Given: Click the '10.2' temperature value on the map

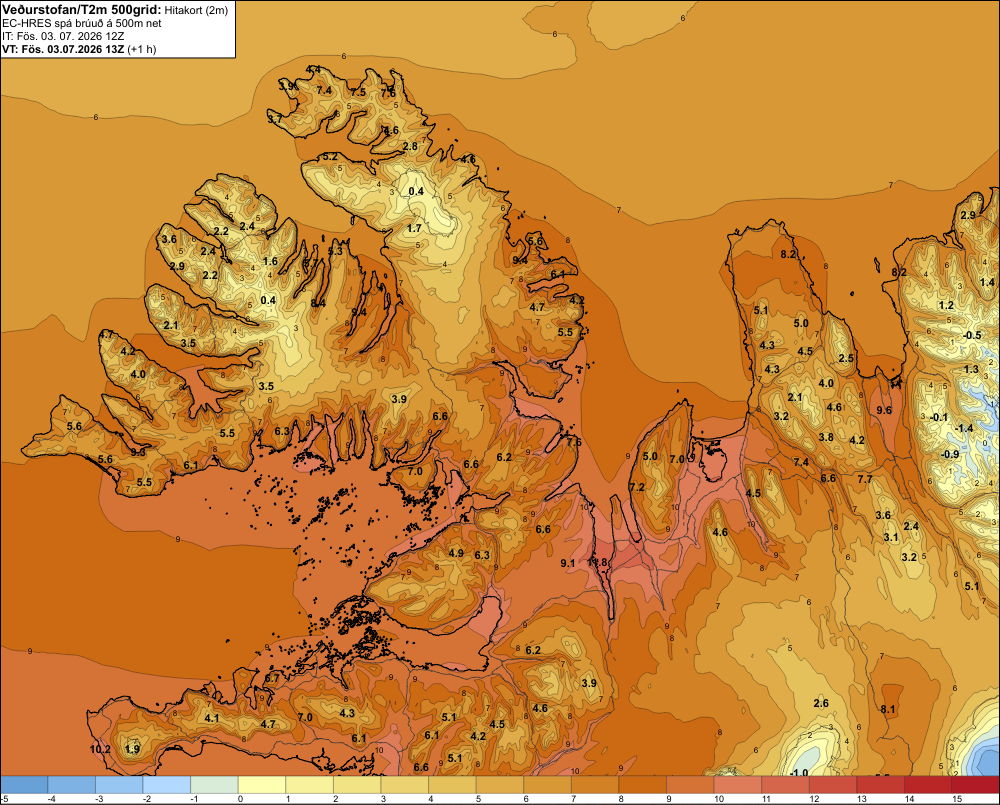Looking at the screenshot, I should (100, 749).
